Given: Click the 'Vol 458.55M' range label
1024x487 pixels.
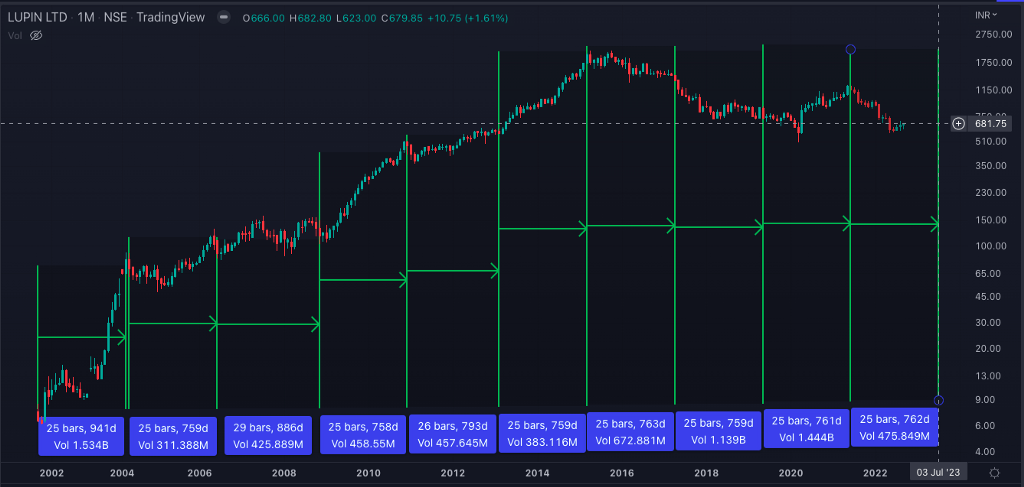Looking at the screenshot, I should point(363,444).
